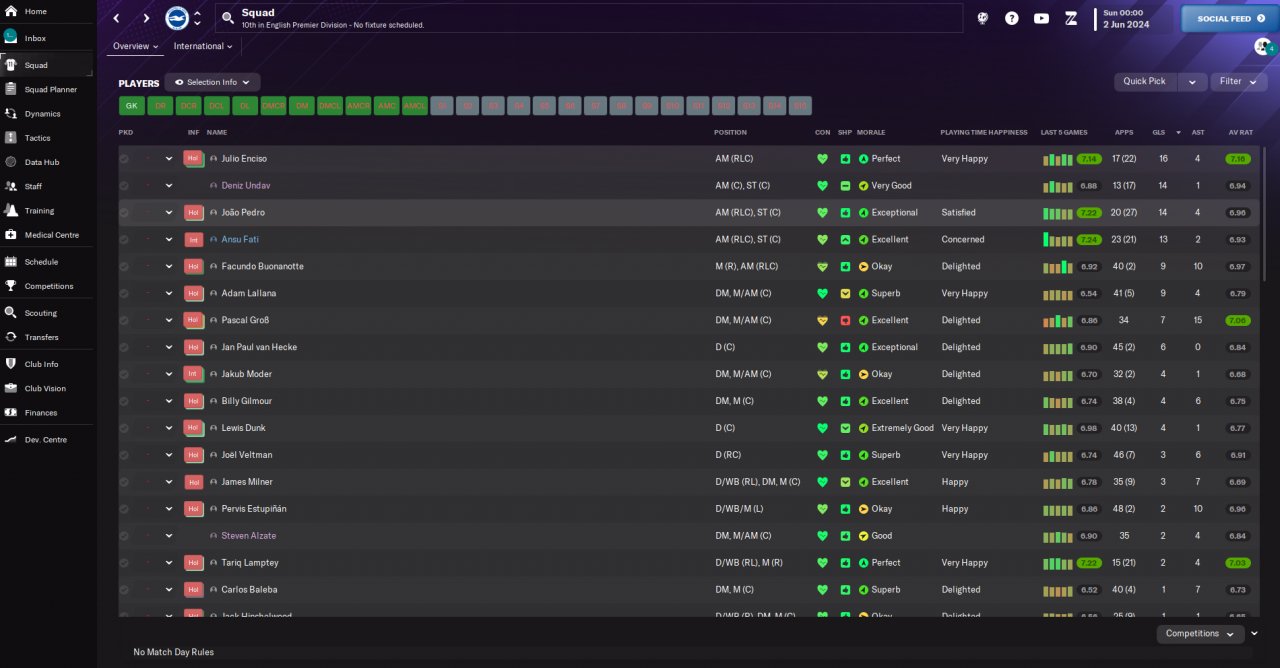Open Scouting from the sidebar
Viewport: 1280px width, 668px height.
point(41,313)
